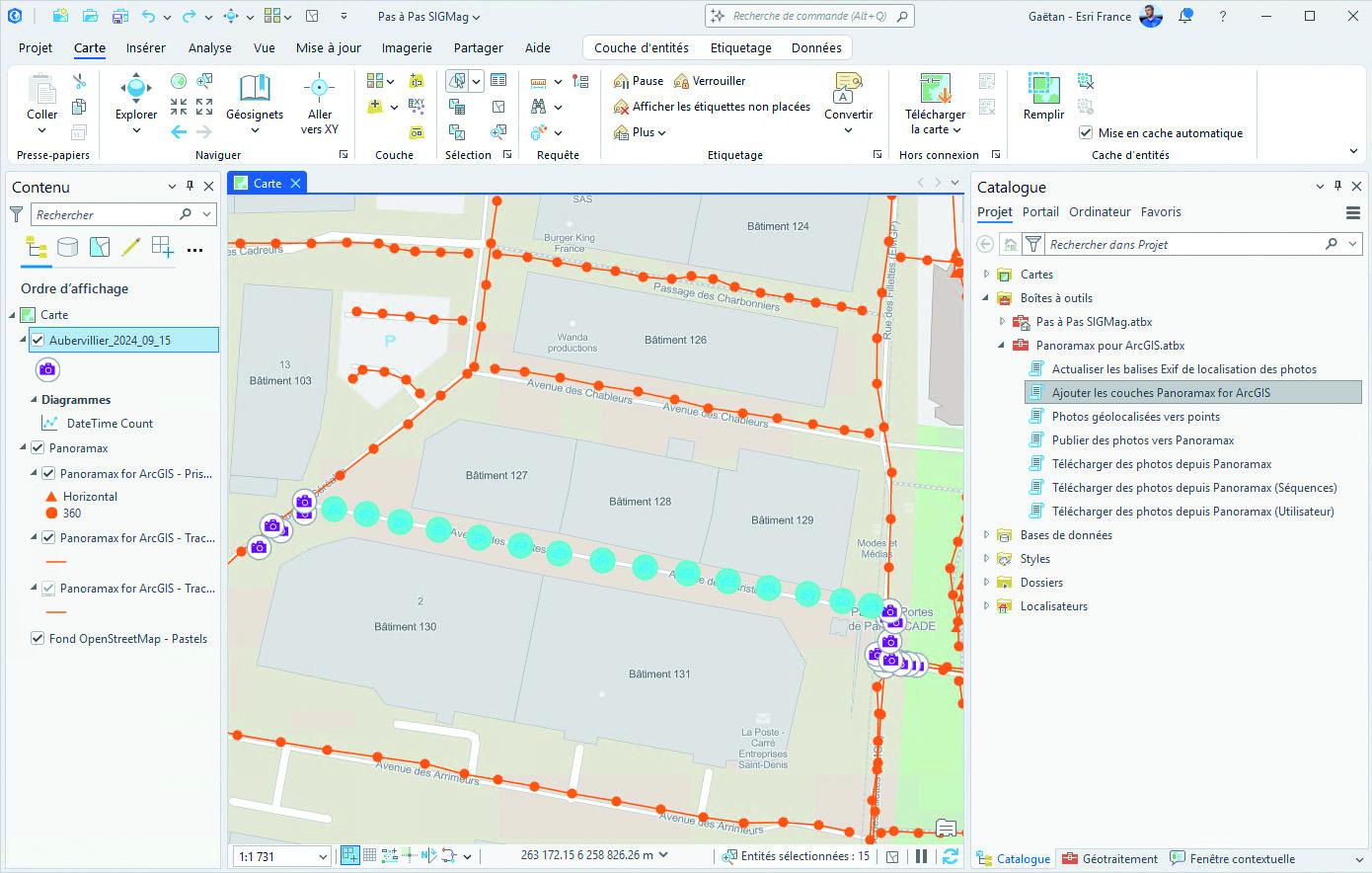Open the Analyse ribbon tab

[210, 47]
